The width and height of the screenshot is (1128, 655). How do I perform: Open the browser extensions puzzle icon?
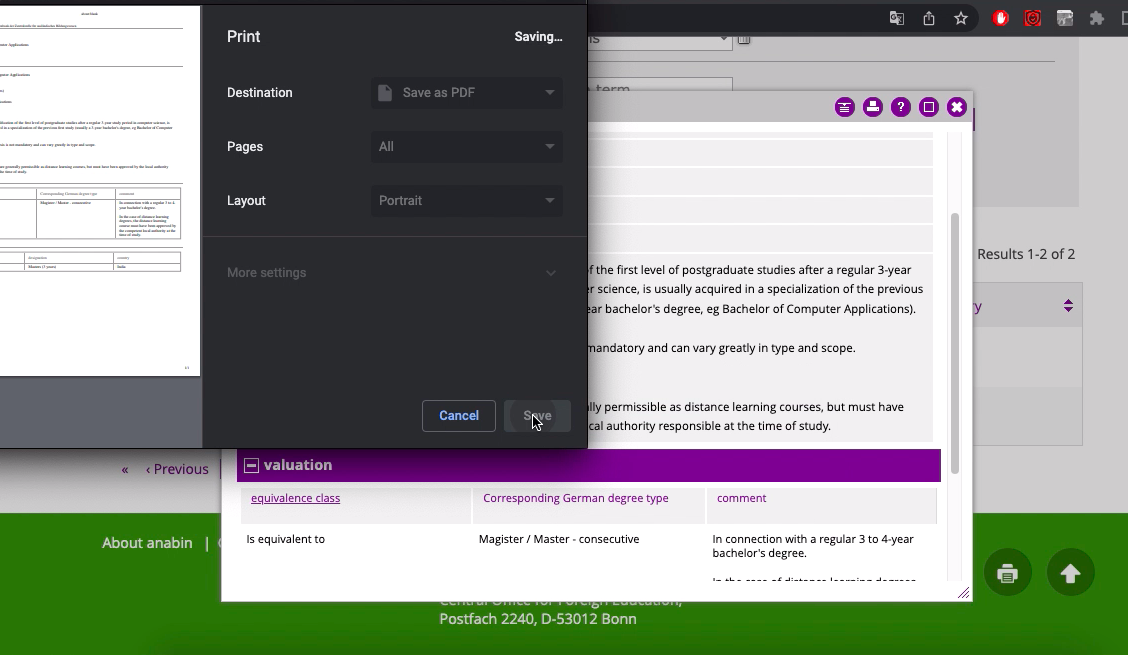click(x=1097, y=18)
